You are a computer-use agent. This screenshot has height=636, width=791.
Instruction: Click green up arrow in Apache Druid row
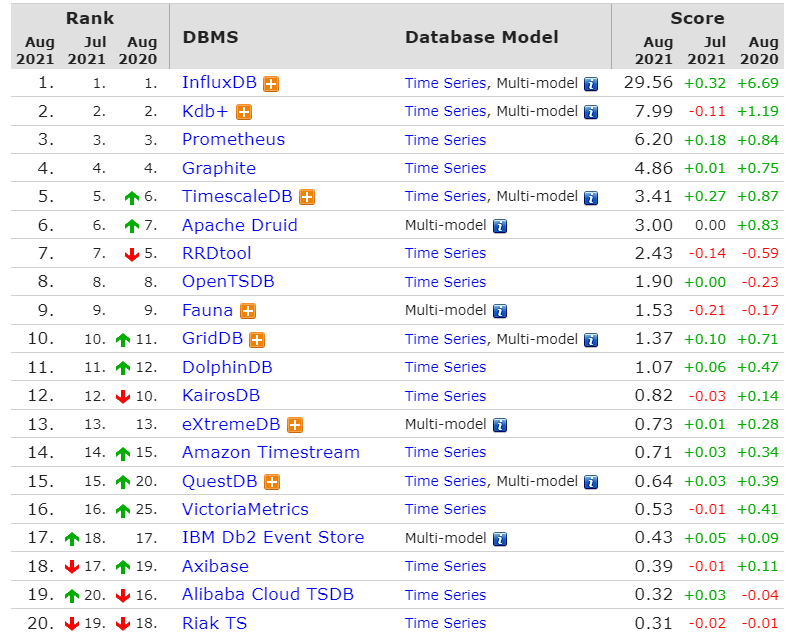pos(132,226)
